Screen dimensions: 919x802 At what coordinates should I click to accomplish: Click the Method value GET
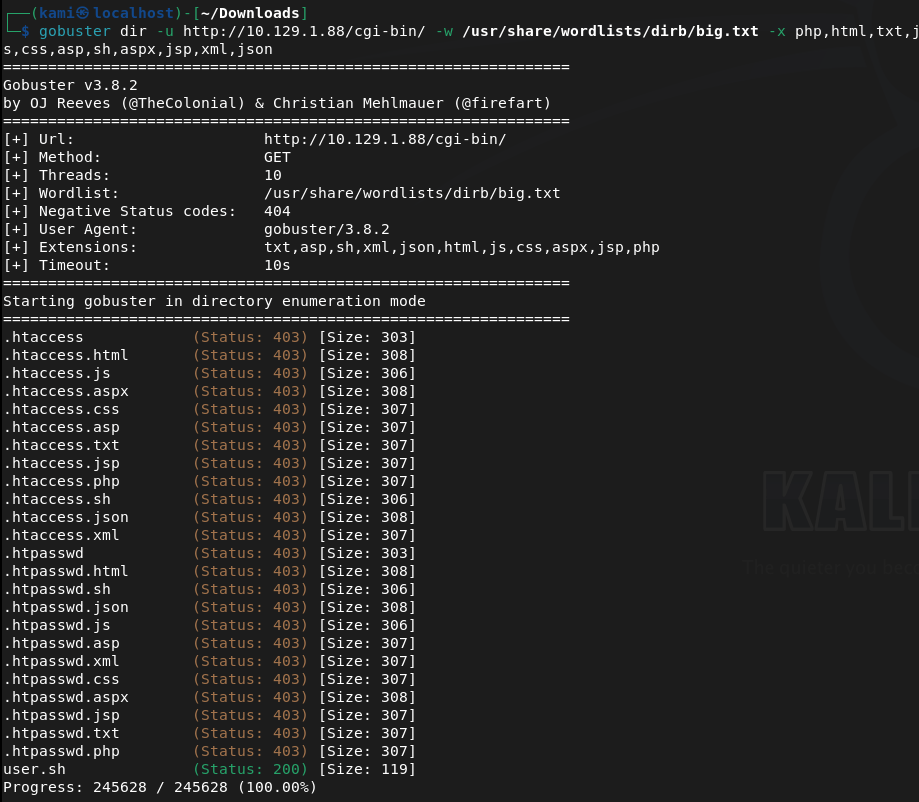click(x=277, y=157)
